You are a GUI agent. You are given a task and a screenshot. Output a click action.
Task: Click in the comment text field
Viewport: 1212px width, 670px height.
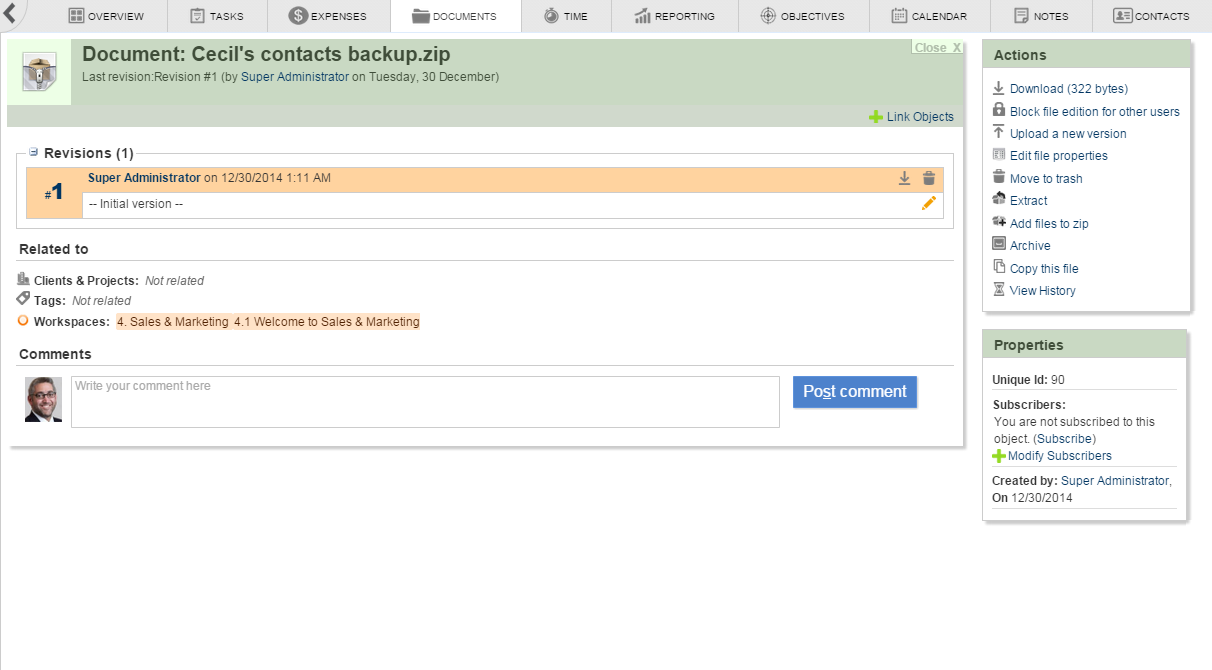pos(425,402)
